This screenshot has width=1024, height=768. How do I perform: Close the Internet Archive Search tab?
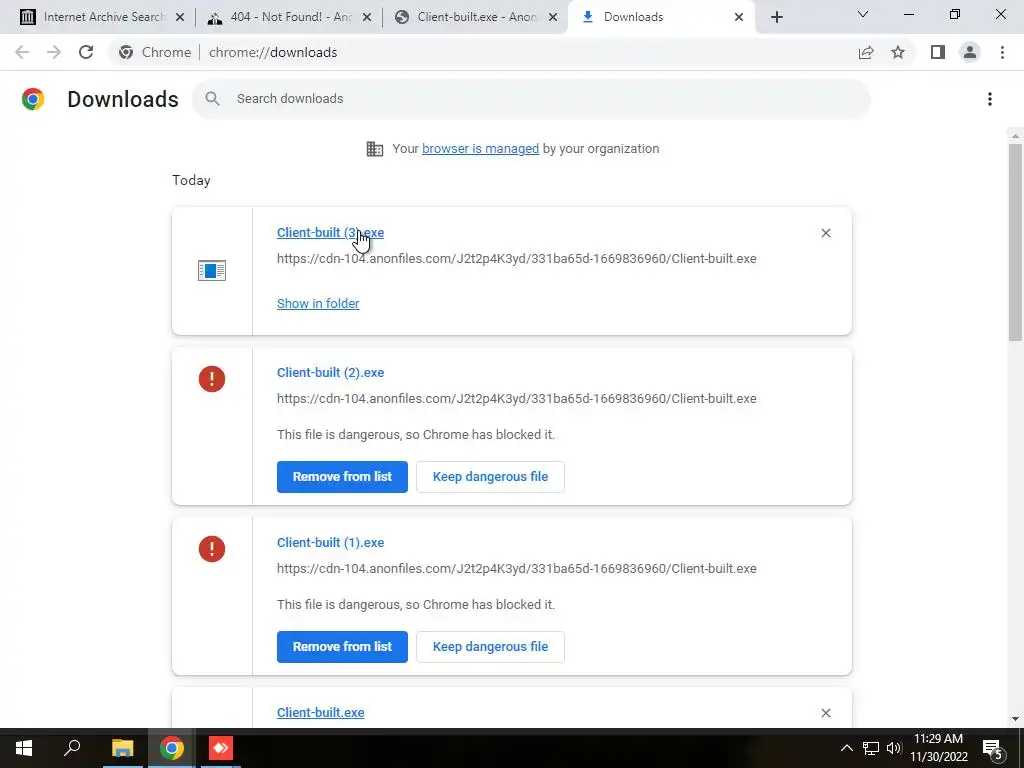(180, 17)
